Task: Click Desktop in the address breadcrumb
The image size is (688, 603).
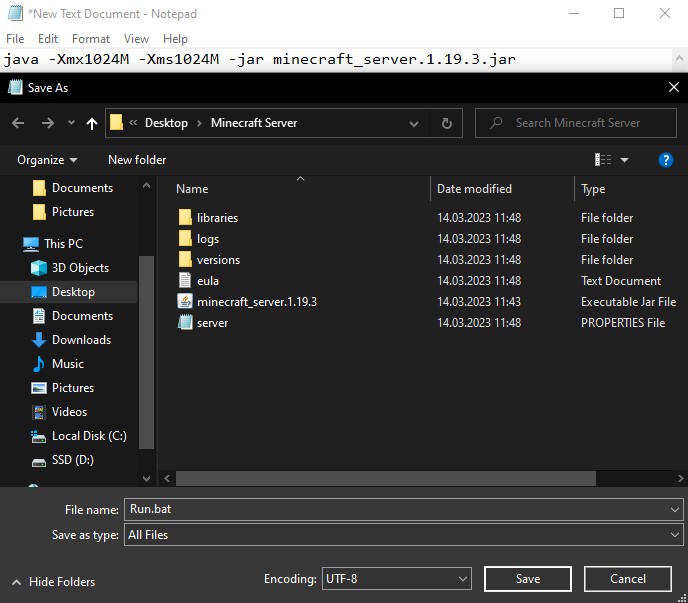Action: pyautogui.click(x=166, y=123)
